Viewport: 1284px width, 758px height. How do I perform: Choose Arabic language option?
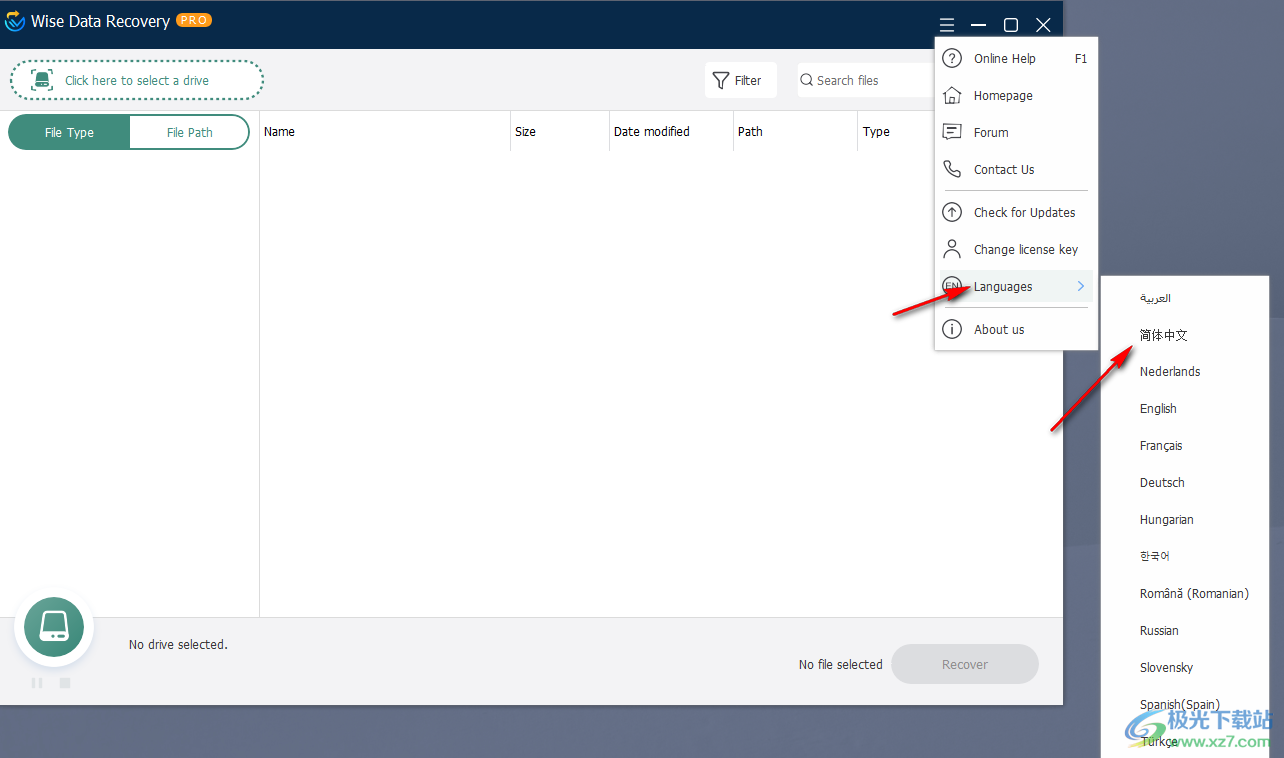pyautogui.click(x=1155, y=298)
